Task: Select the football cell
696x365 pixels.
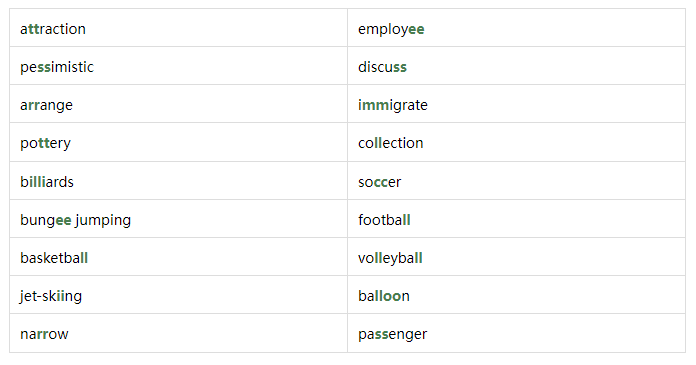Action: coord(516,219)
